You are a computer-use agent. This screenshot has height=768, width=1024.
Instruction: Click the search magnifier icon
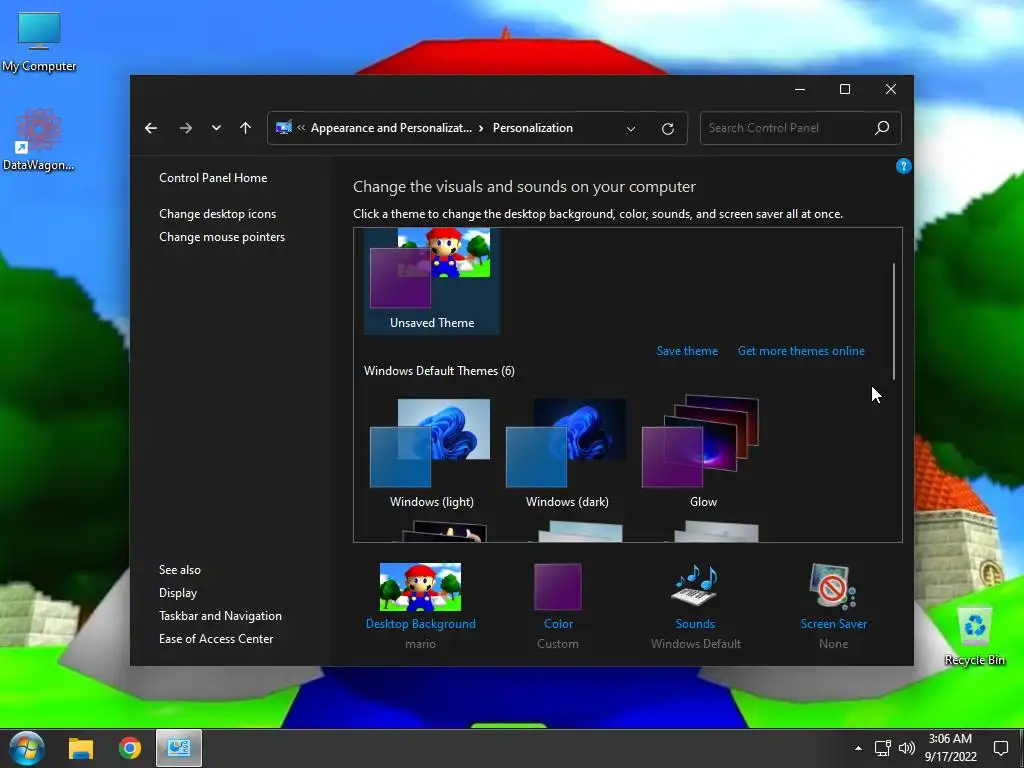[x=882, y=128]
